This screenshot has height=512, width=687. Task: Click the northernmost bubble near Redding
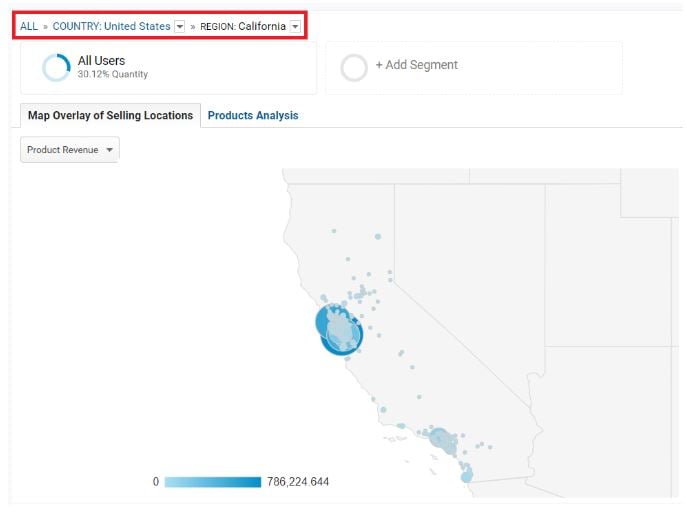[x=334, y=231]
